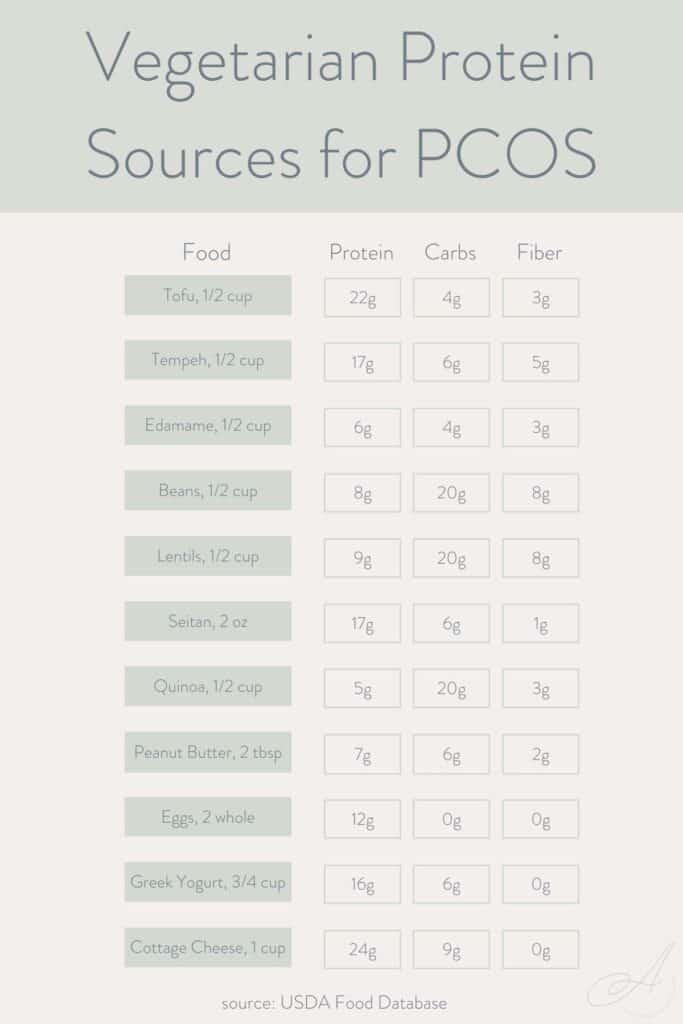Click the Greek Yogurt, 3/4 cup label
This screenshot has height=1024, width=683.
(208, 882)
